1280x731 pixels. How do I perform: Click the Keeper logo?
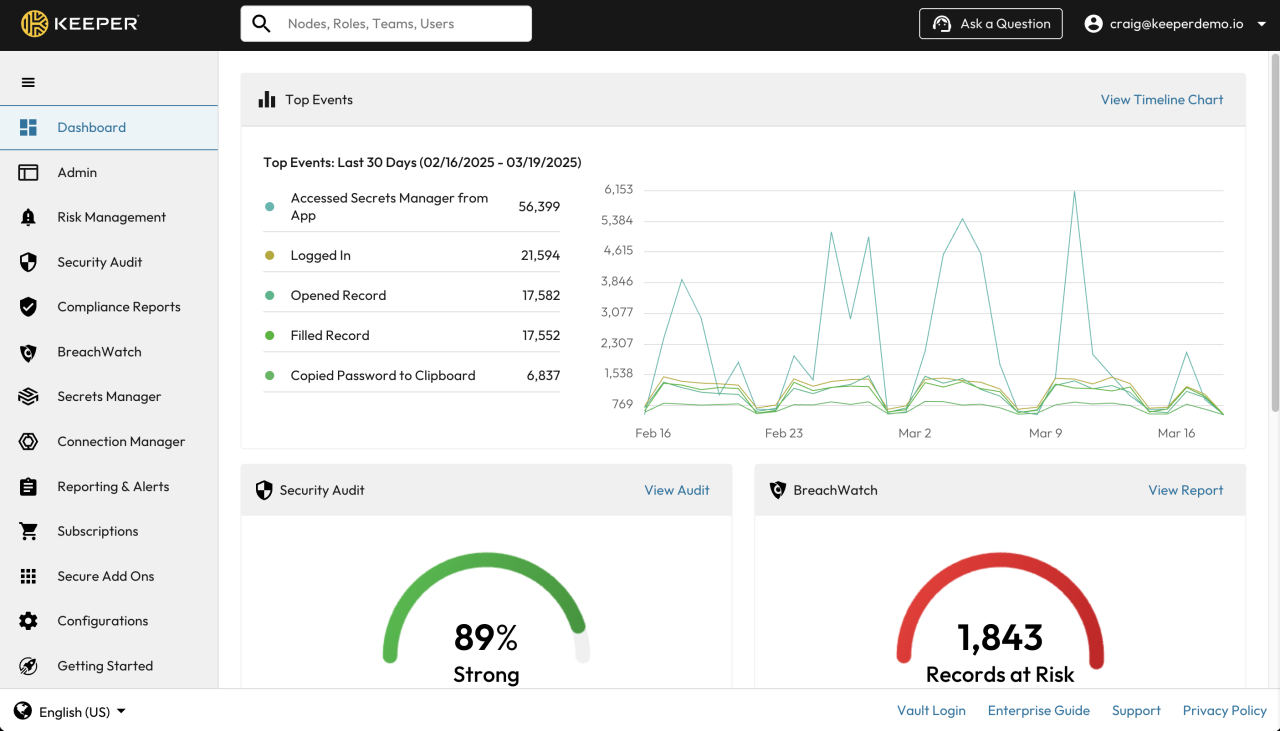click(x=80, y=24)
